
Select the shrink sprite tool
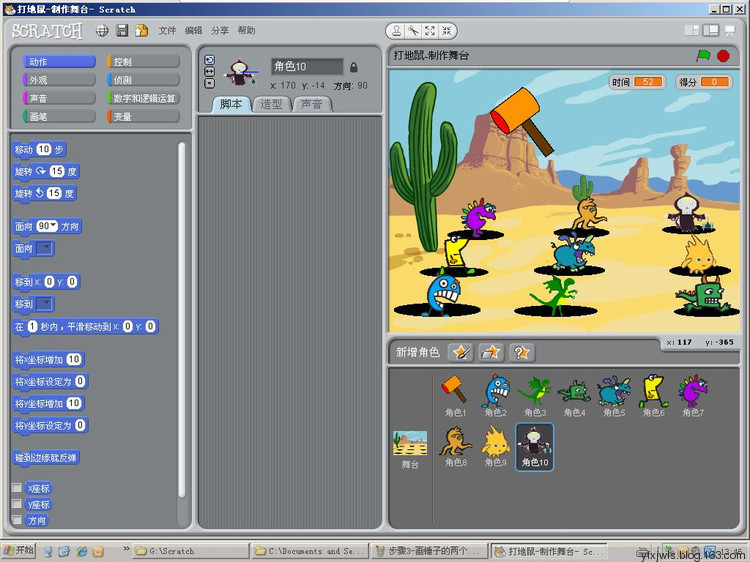(447, 31)
